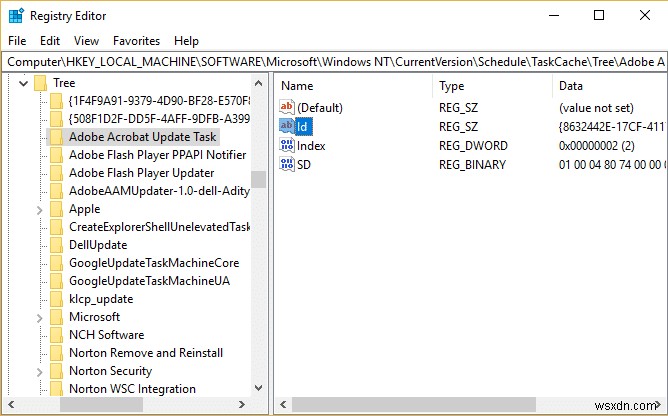
Task: Click the klcp_update folder icon
Action: tap(57, 299)
